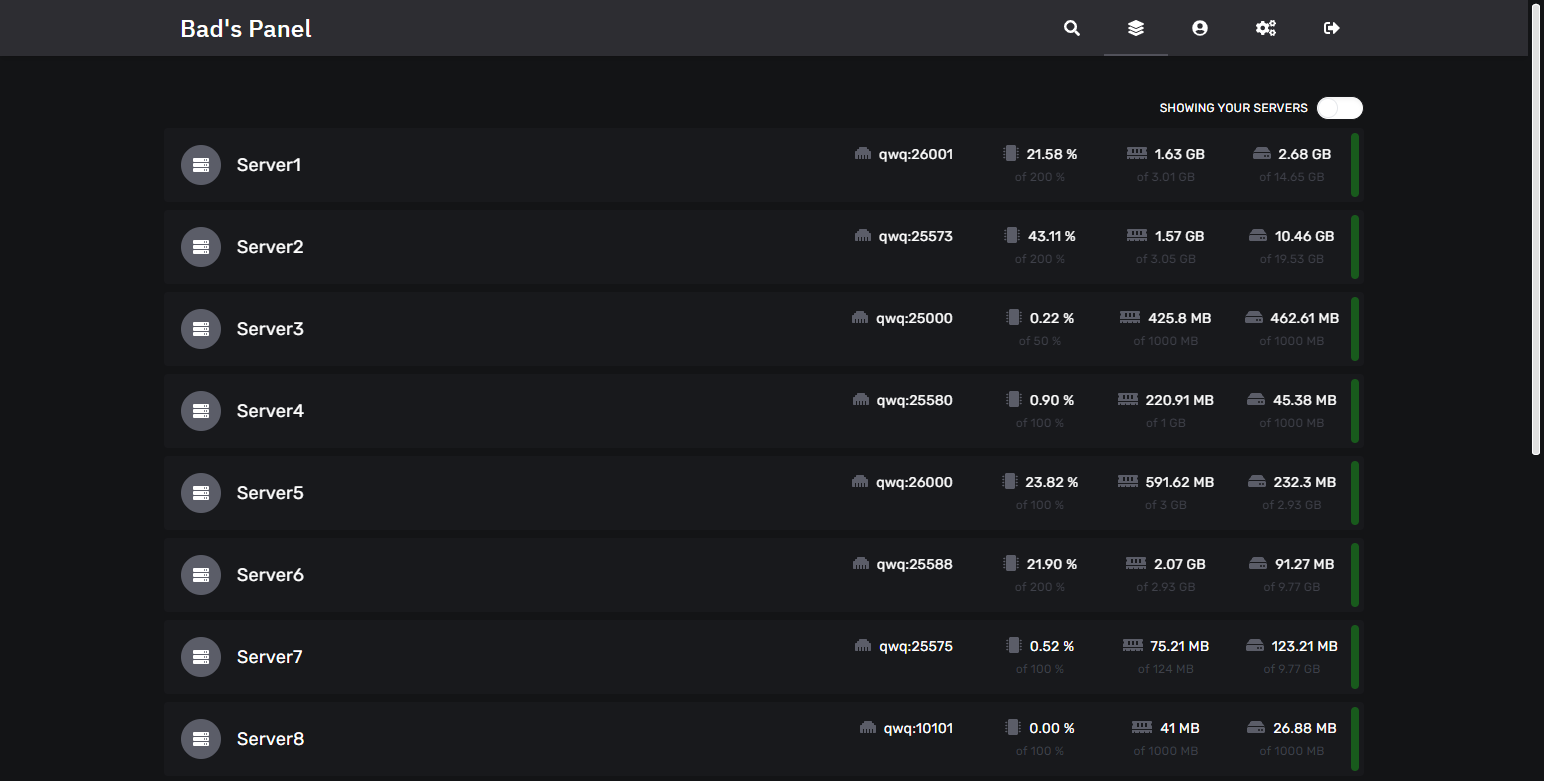Click the qwq:26001 address on Server1

[x=915, y=154]
